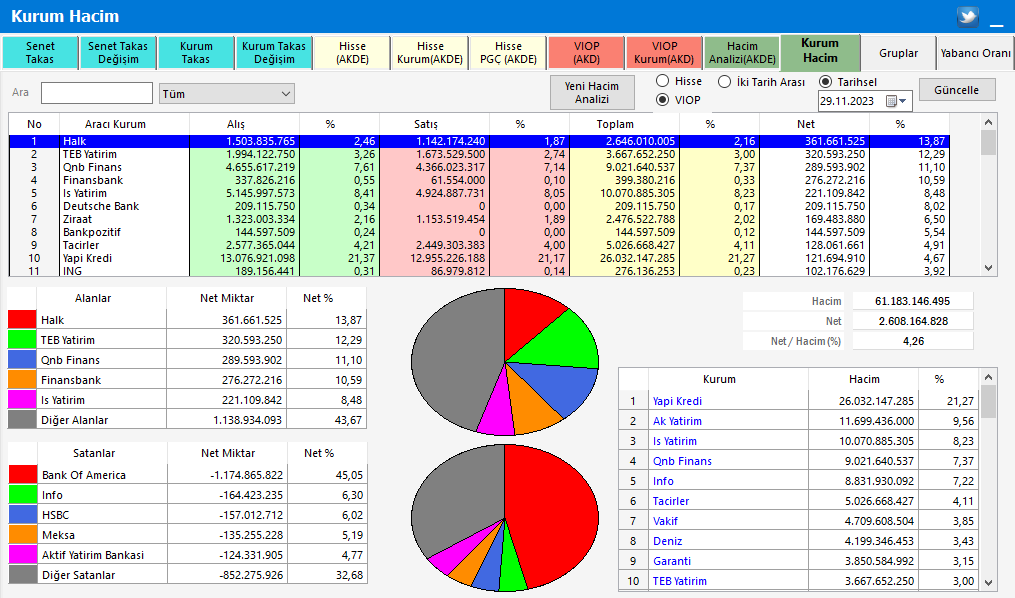Click the Güncelle button

point(956,90)
